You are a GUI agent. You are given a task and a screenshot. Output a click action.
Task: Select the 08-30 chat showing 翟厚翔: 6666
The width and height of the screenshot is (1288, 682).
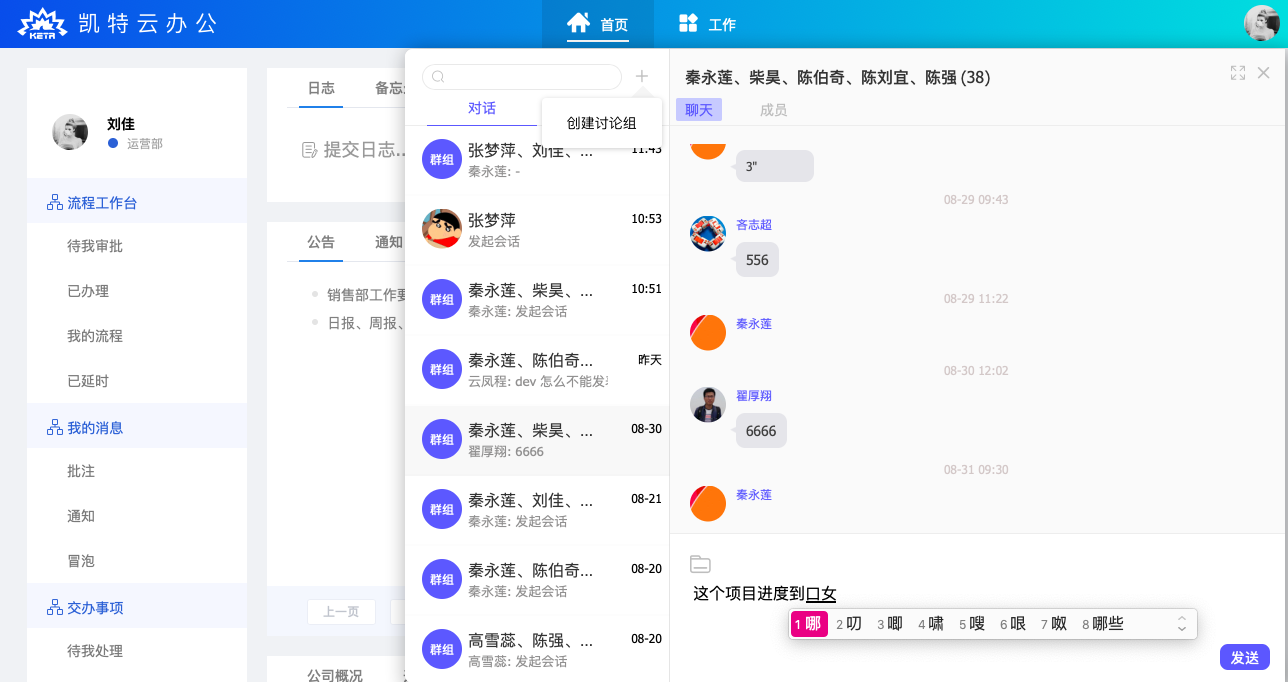pyautogui.click(x=537, y=439)
